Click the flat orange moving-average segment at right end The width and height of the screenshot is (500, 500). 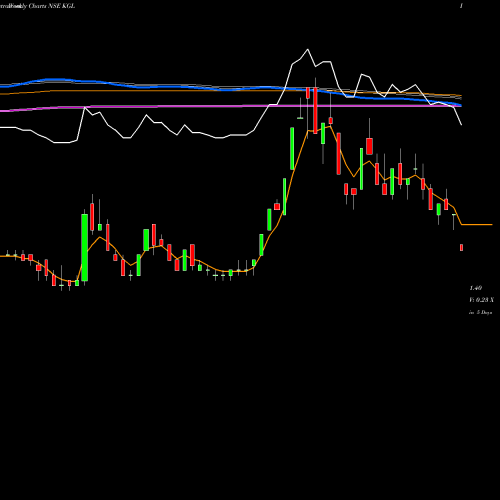point(477,225)
